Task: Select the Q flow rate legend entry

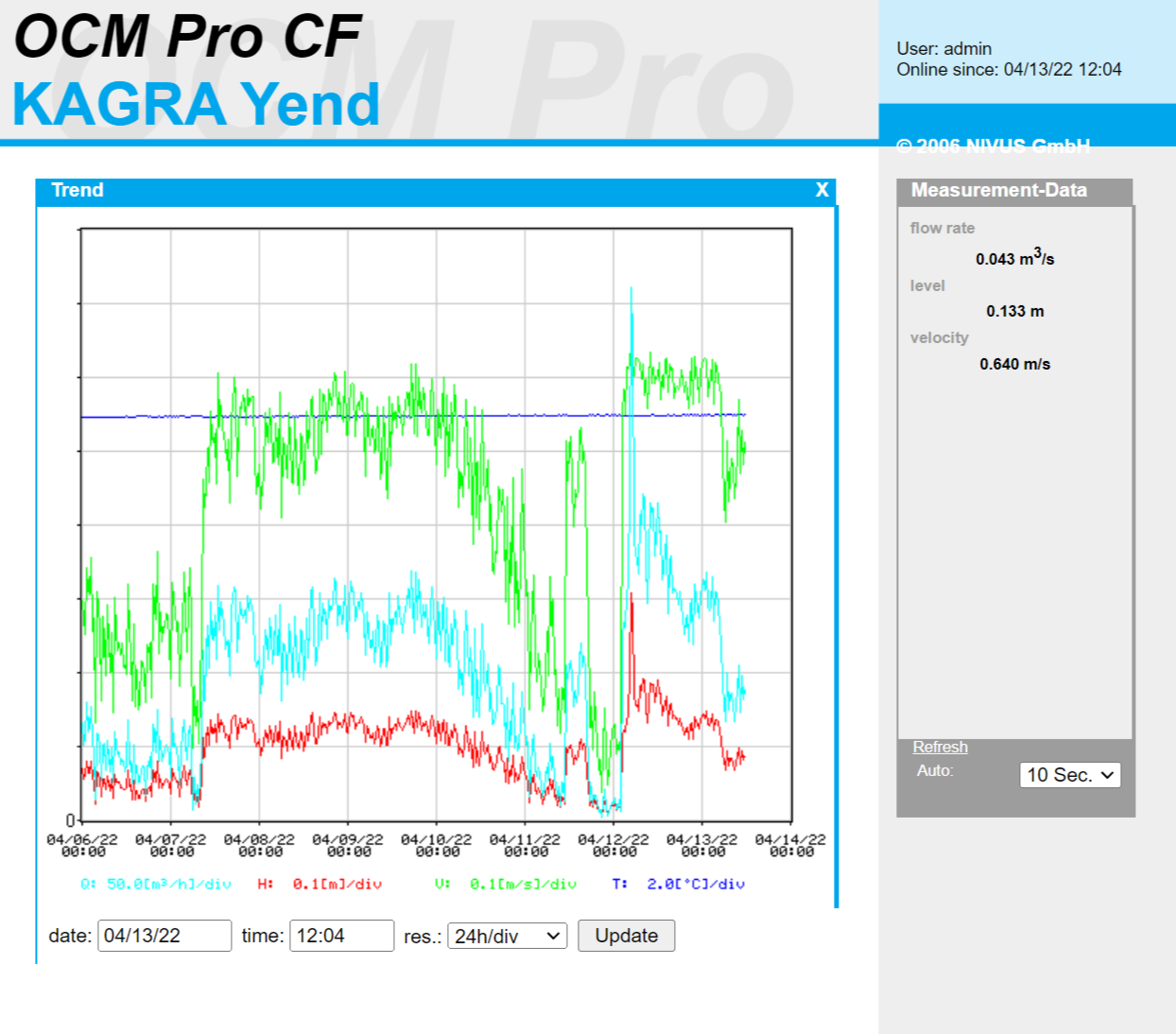Action: [156, 884]
